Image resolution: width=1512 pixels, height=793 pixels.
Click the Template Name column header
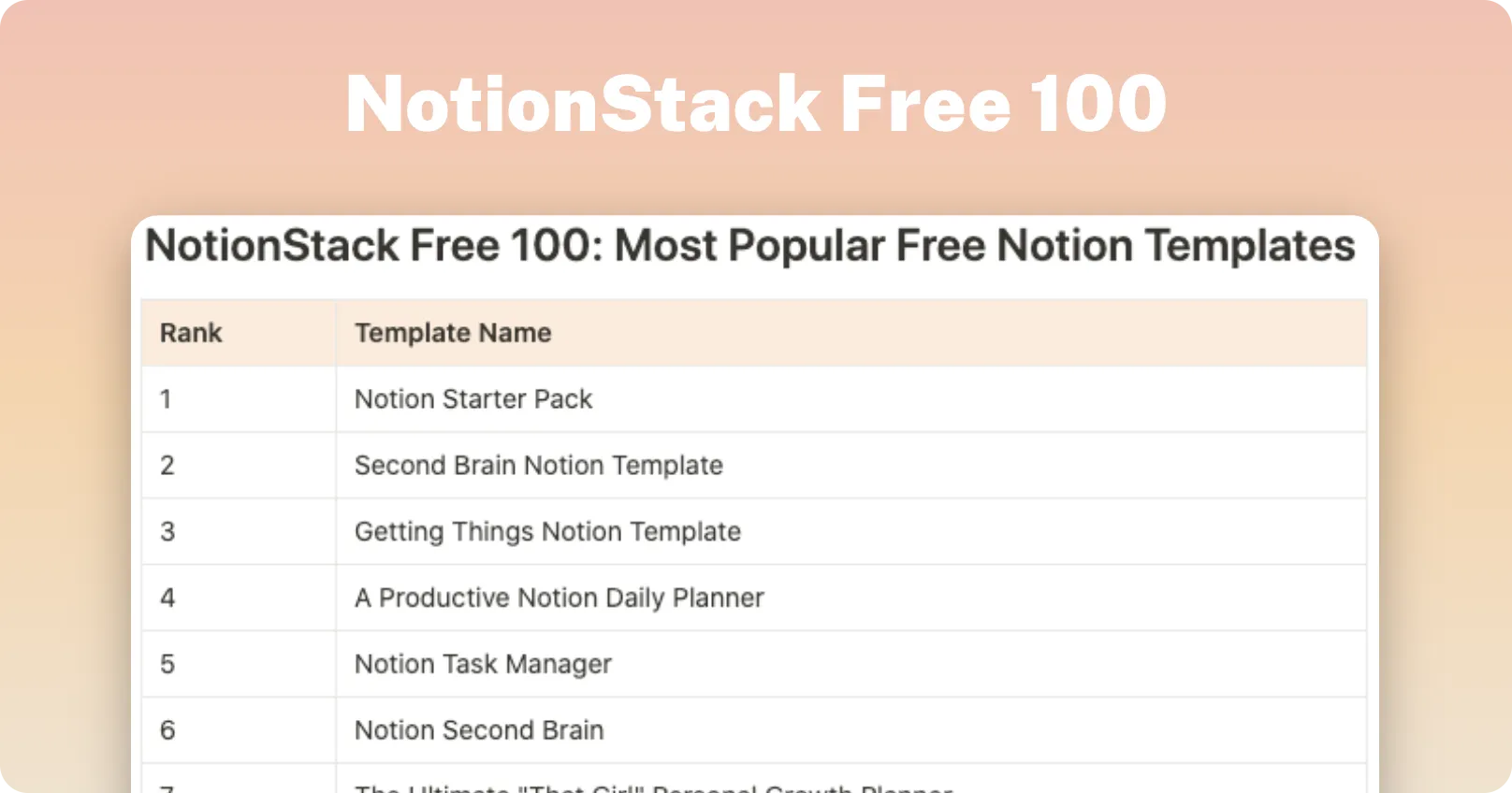click(453, 333)
